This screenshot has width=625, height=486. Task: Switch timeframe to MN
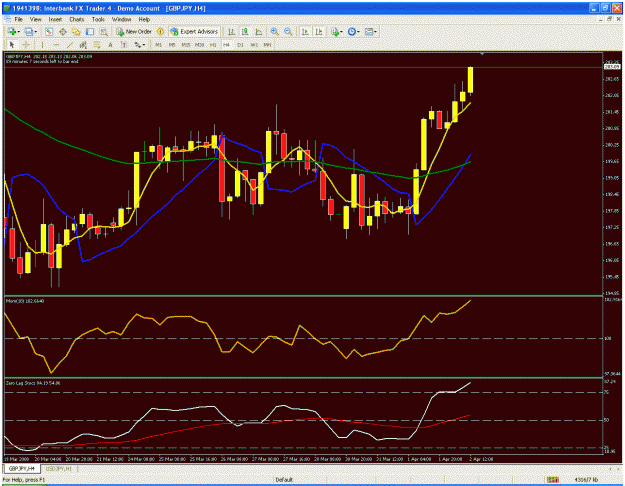[267, 45]
